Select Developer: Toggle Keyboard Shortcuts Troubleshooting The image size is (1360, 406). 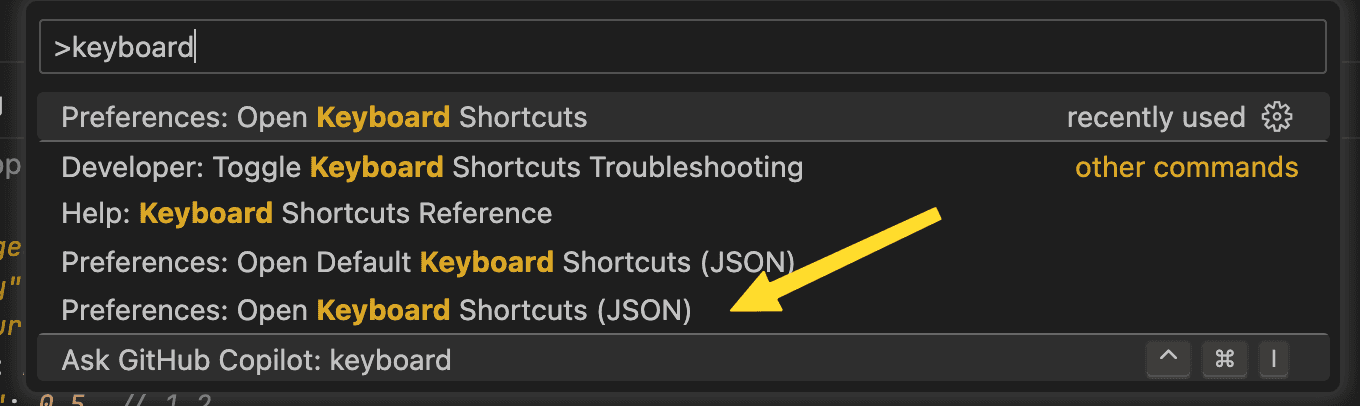coord(432,167)
